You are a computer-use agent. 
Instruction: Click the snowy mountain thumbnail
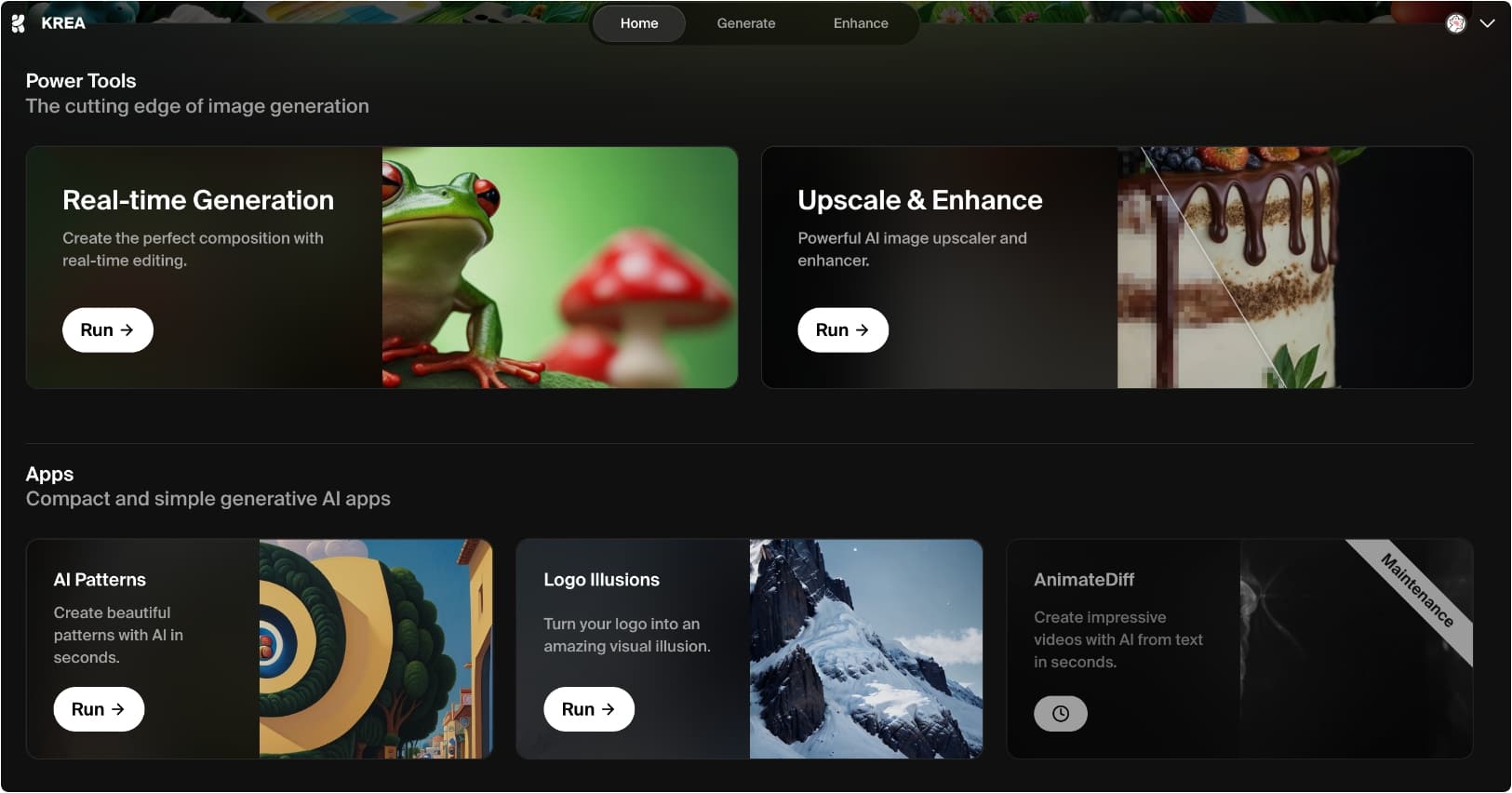tap(865, 649)
